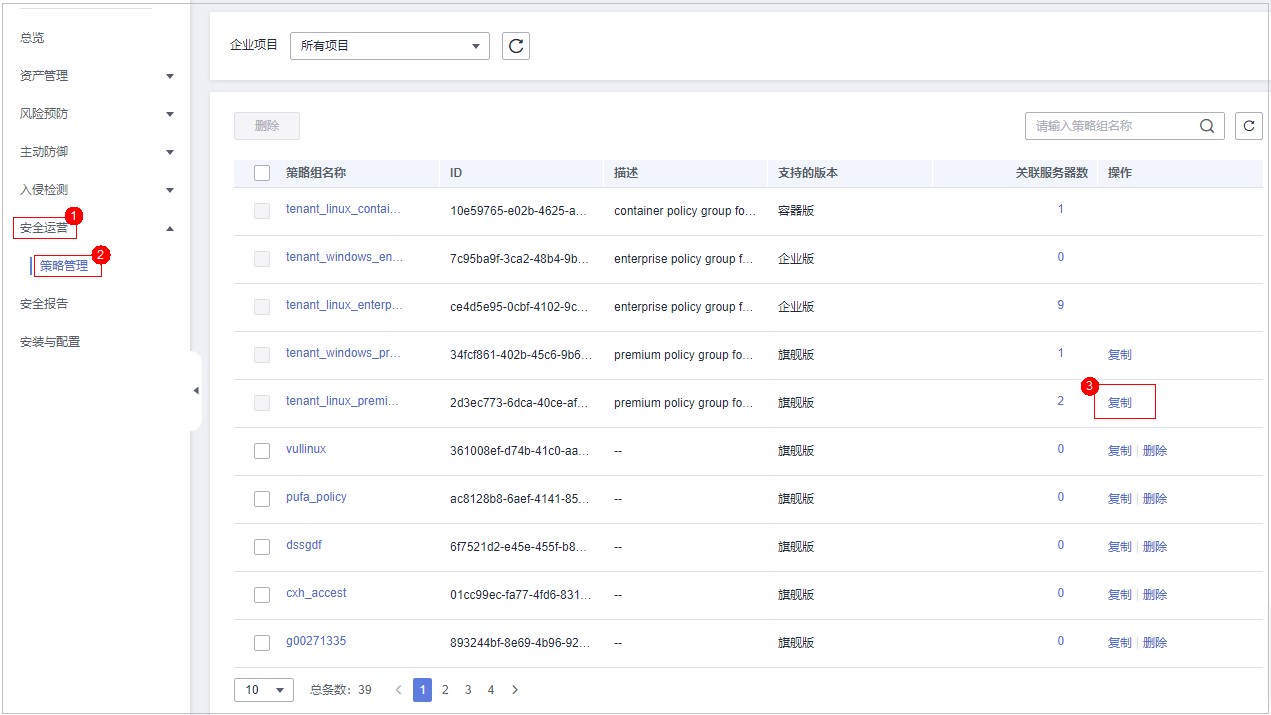Open the cxh_accest policy group link
The width and height of the screenshot is (1271, 715).
(316, 593)
